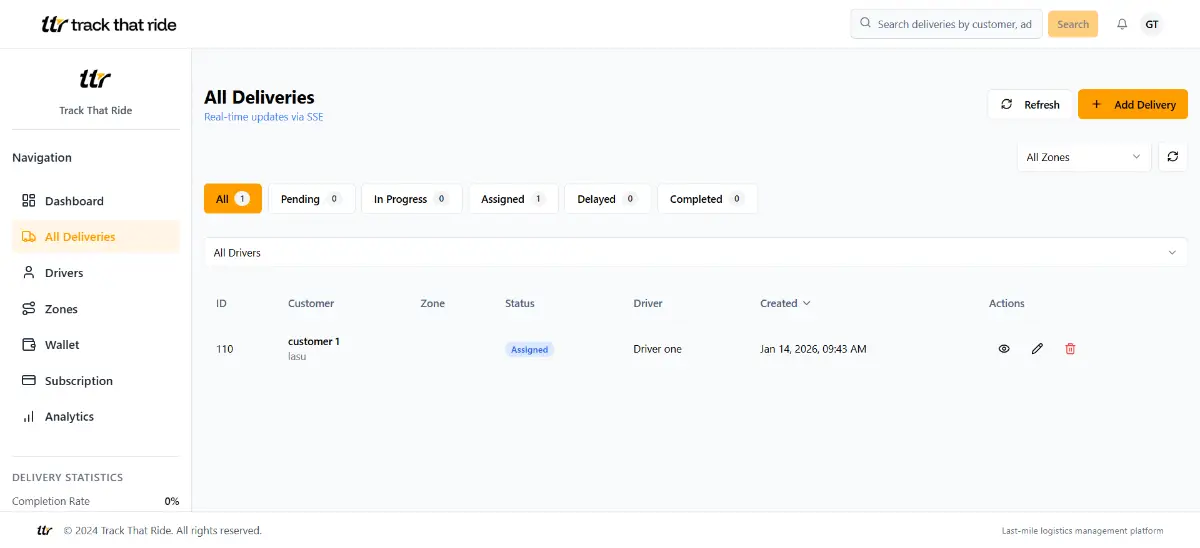The width and height of the screenshot is (1200, 548).
Task: Click the Customer column header
Action: click(x=311, y=303)
